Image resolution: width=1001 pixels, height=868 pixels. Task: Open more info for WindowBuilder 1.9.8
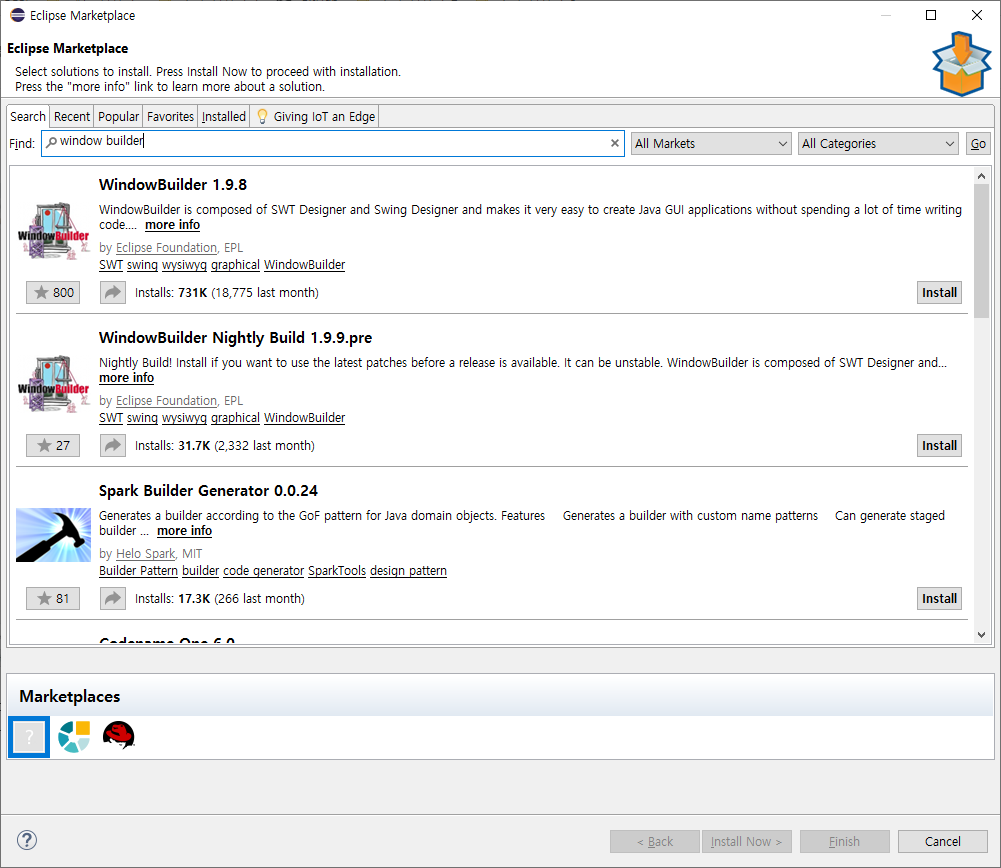pos(172,225)
